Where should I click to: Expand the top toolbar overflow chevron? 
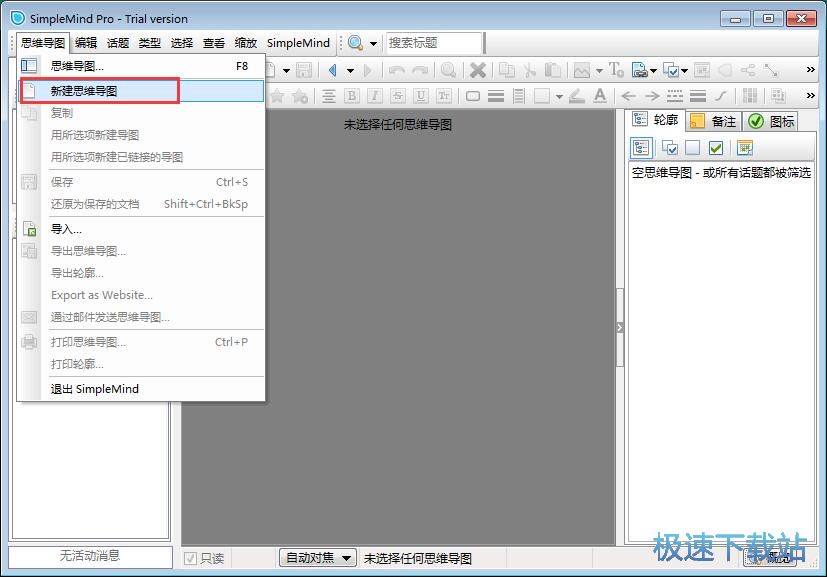pyautogui.click(x=811, y=70)
